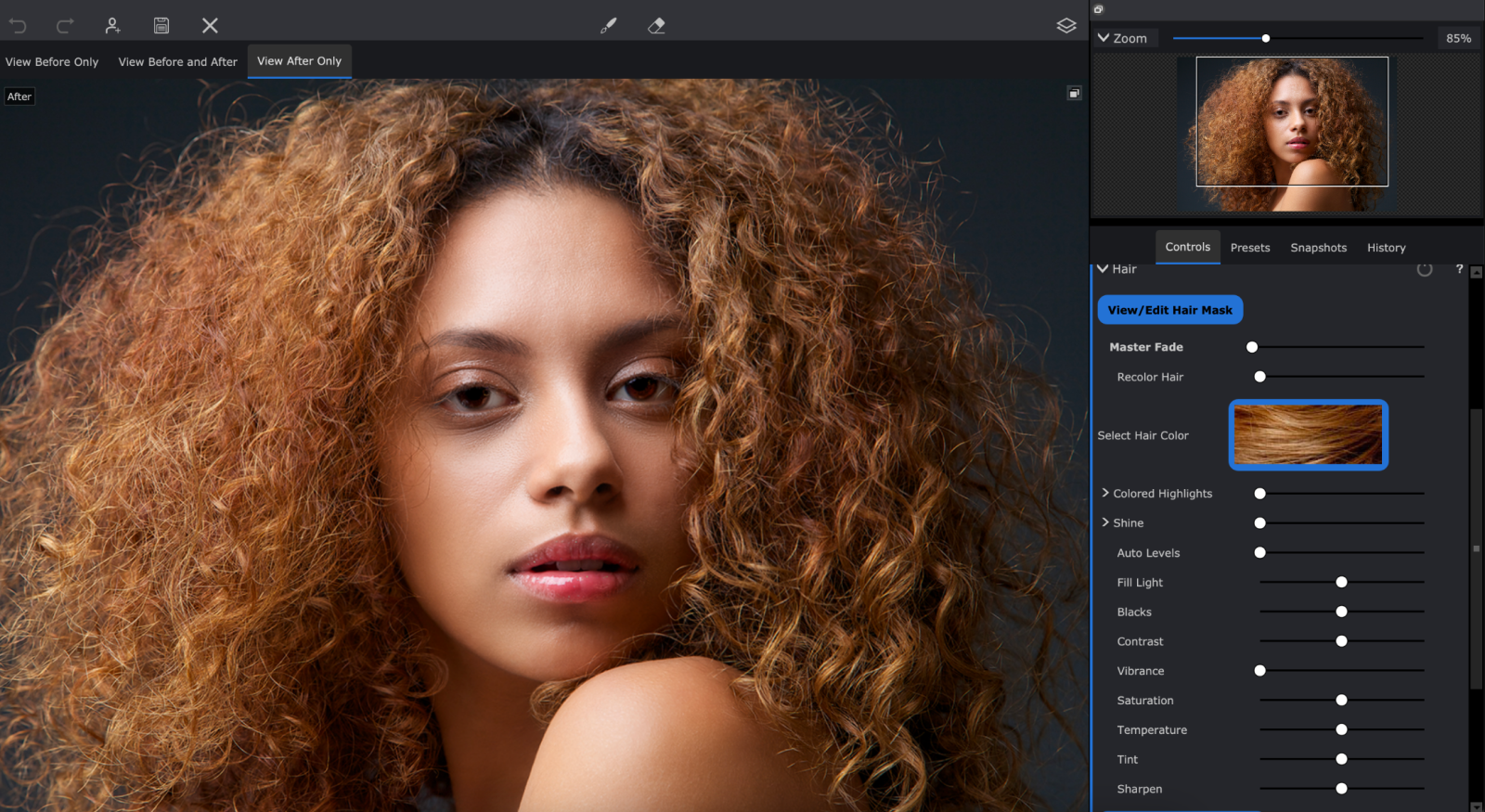The width and height of the screenshot is (1485, 812).
Task: Click the panel undock icon above Zoom
Action: click(x=1098, y=9)
